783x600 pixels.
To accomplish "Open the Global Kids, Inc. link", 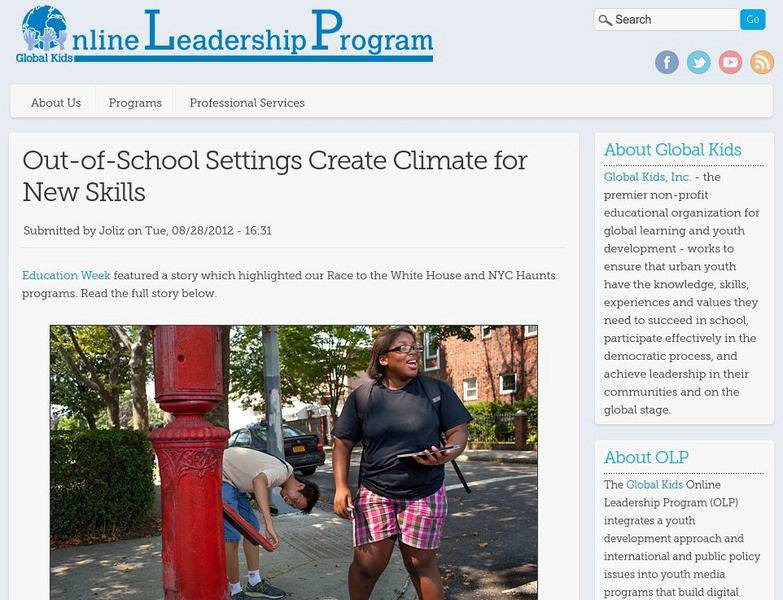I will click(648, 177).
